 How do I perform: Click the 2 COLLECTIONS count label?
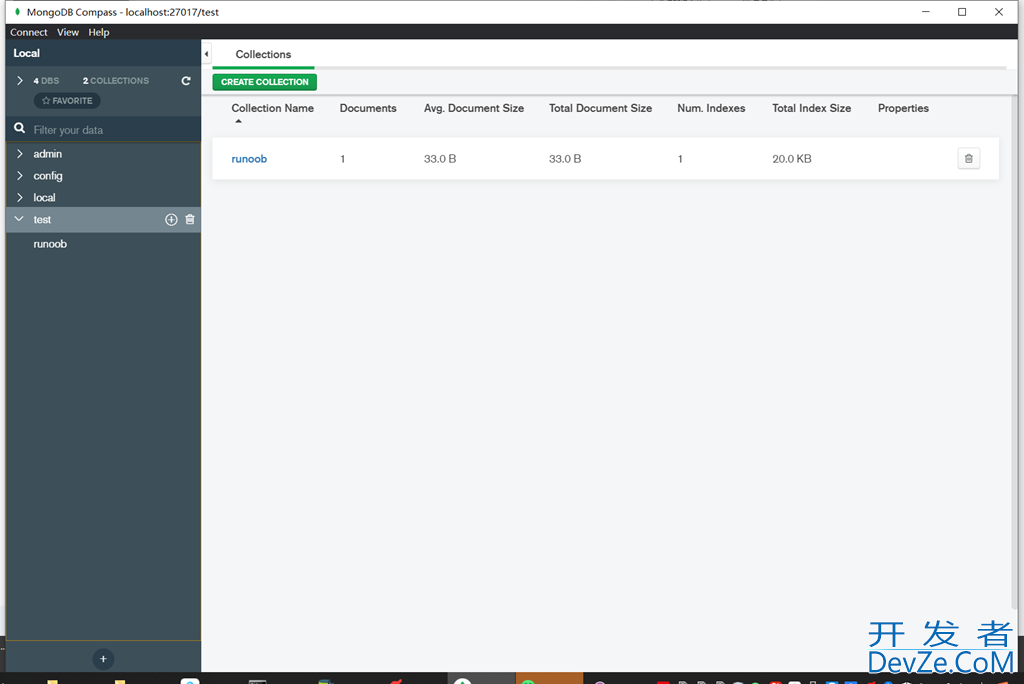pyautogui.click(x=116, y=80)
